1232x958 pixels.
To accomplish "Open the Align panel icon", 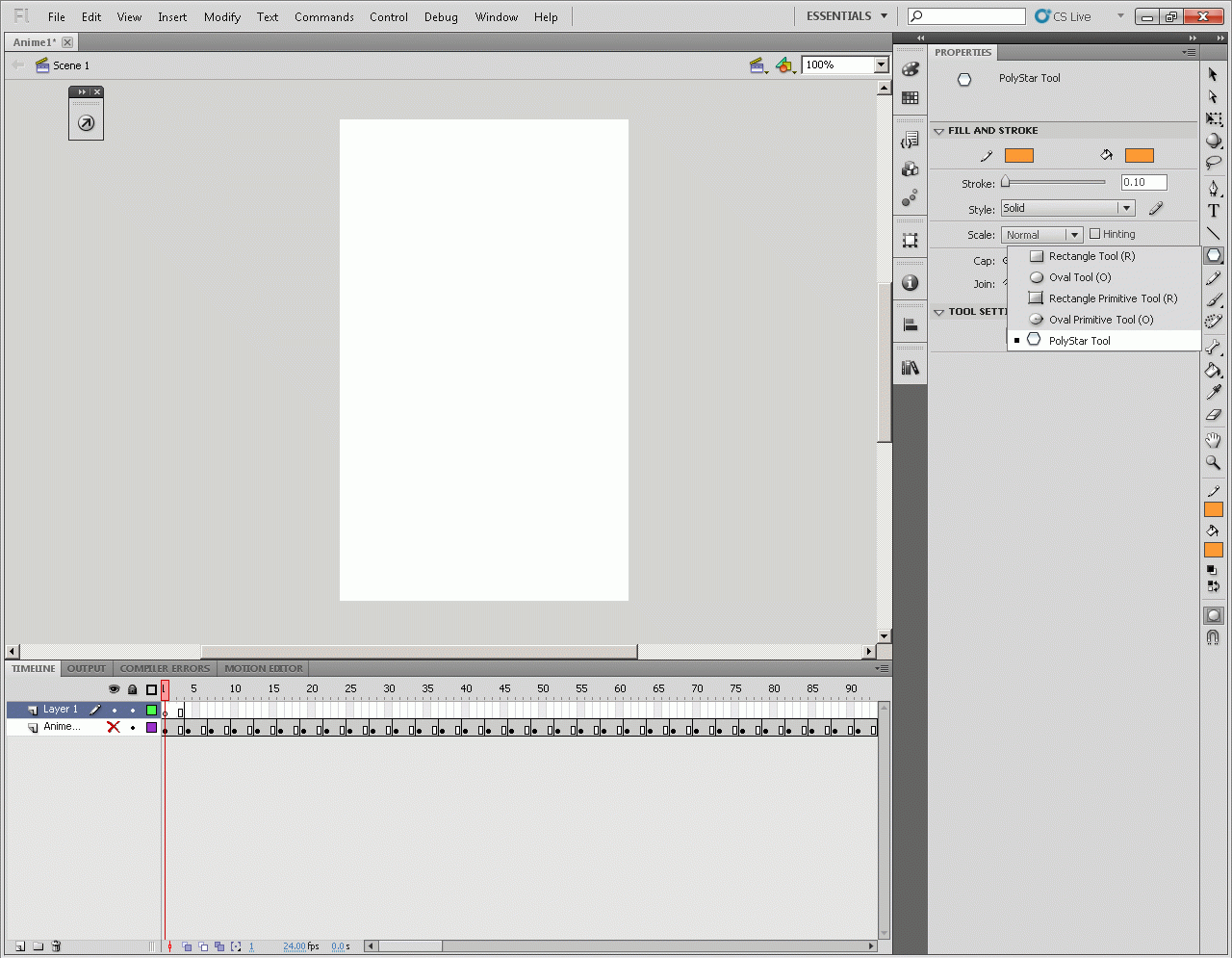I will (911, 325).
